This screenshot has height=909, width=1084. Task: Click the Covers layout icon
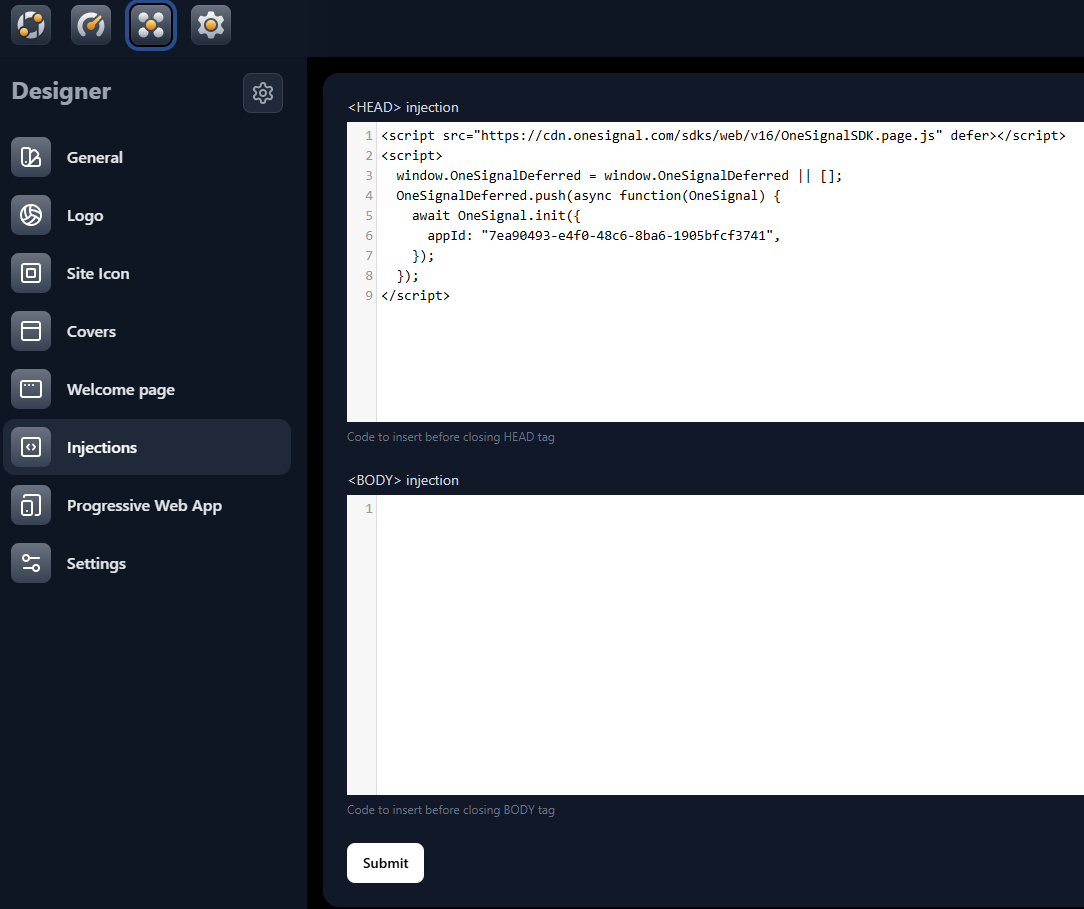tap(31, 331)
